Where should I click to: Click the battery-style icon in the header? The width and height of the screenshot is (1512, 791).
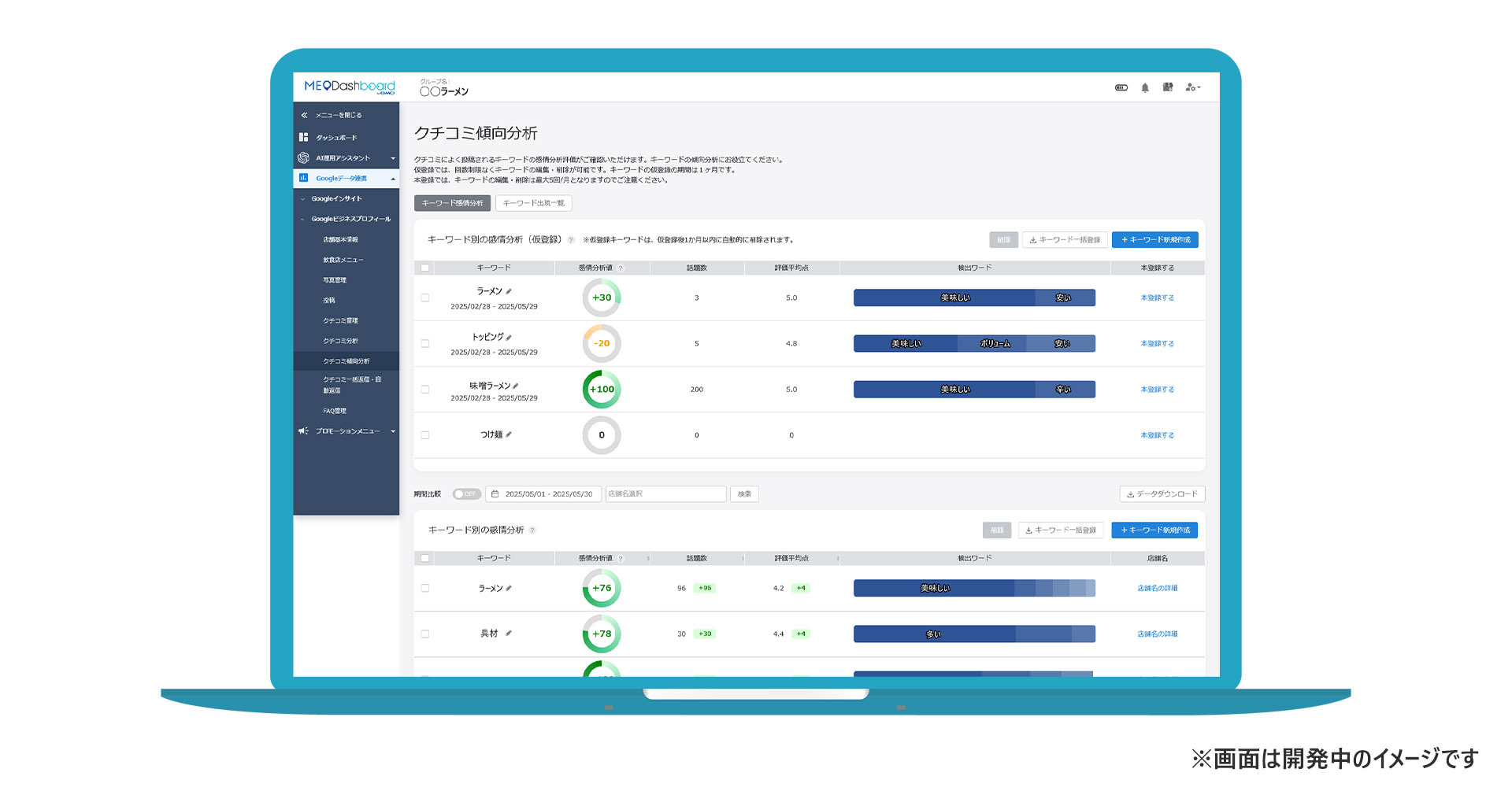tap(1121, 87)
